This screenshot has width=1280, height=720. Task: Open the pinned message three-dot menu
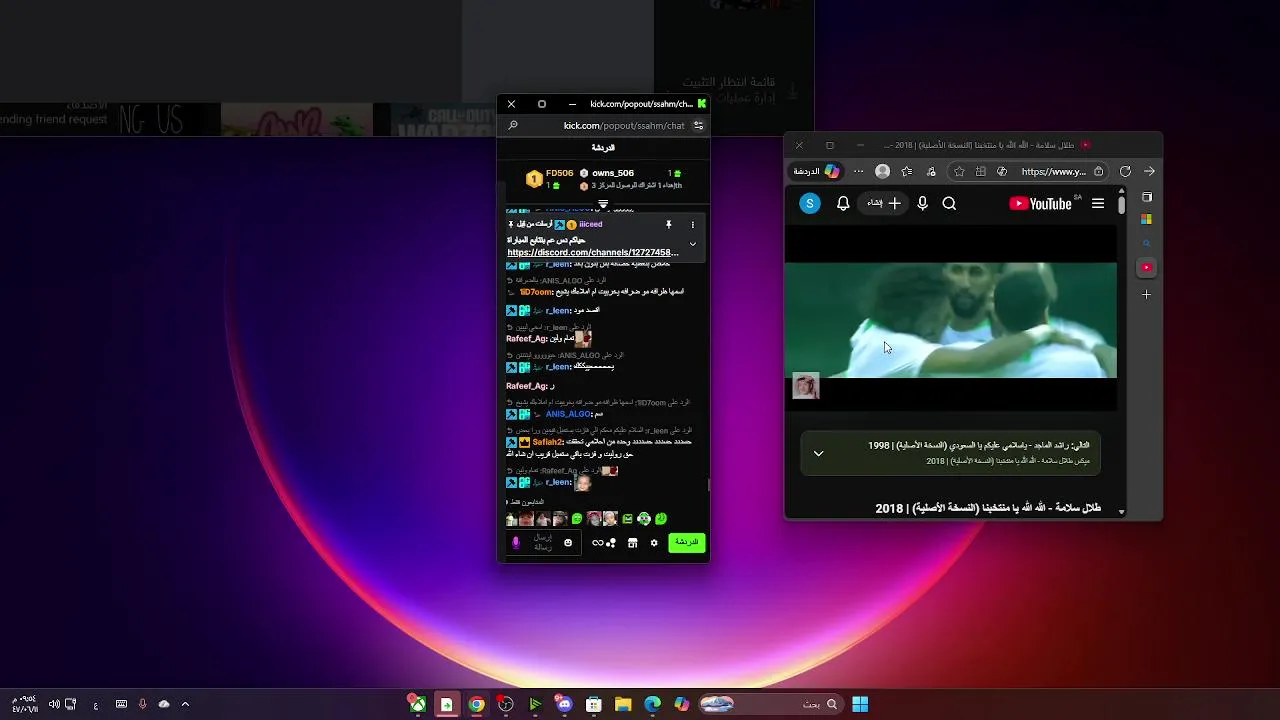pos(692,225)
